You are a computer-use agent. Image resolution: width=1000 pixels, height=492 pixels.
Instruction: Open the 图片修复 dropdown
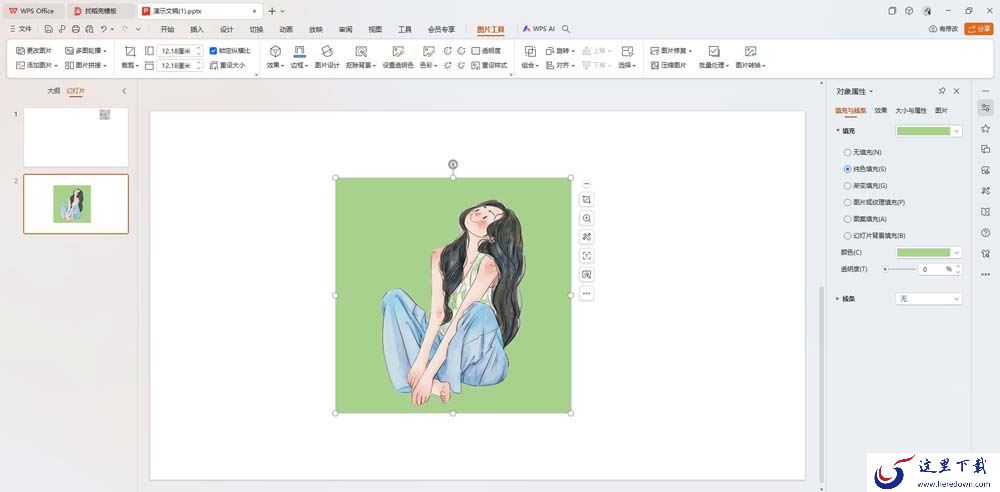coord(671,50)
